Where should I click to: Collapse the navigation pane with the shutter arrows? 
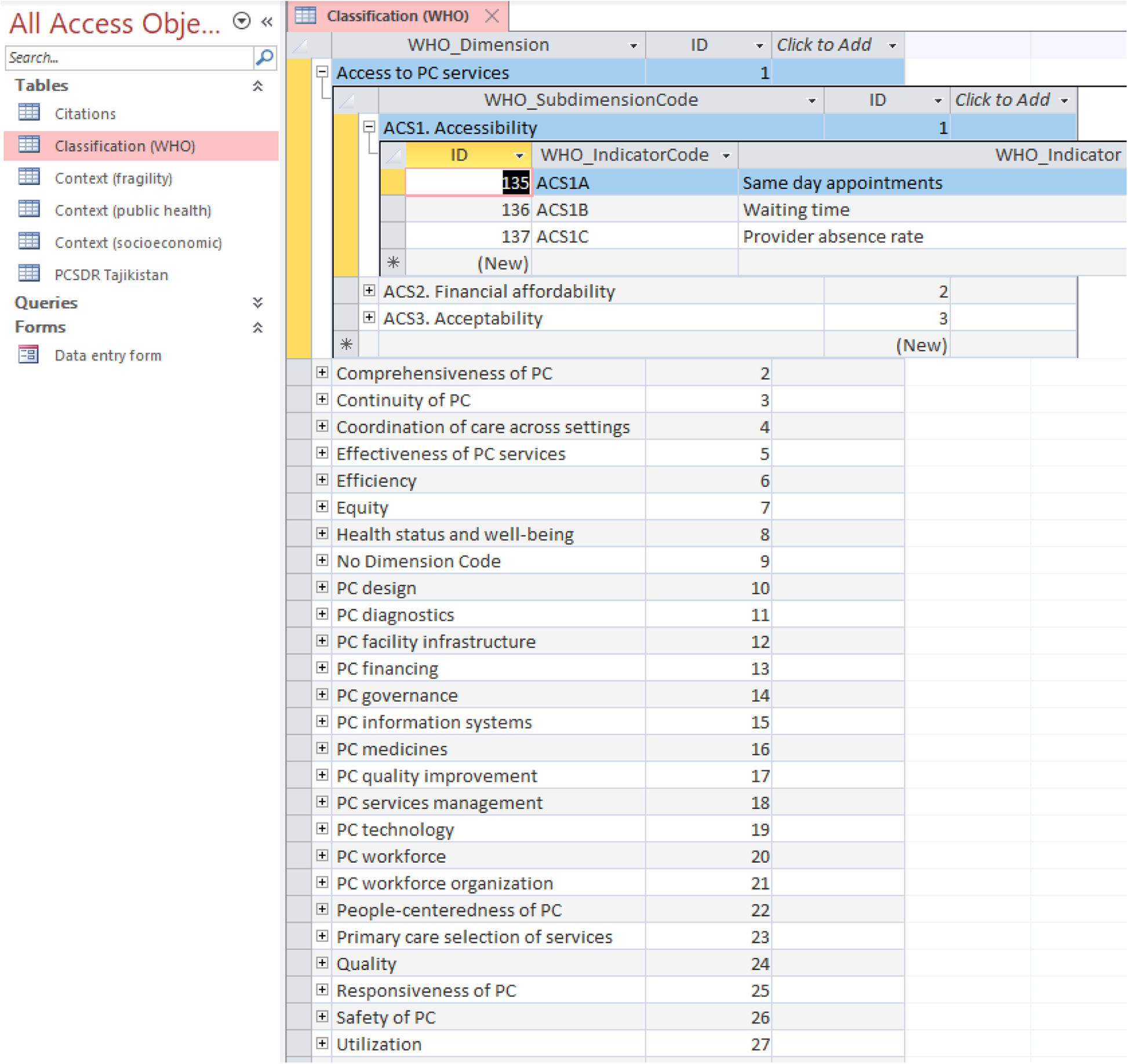267,22
